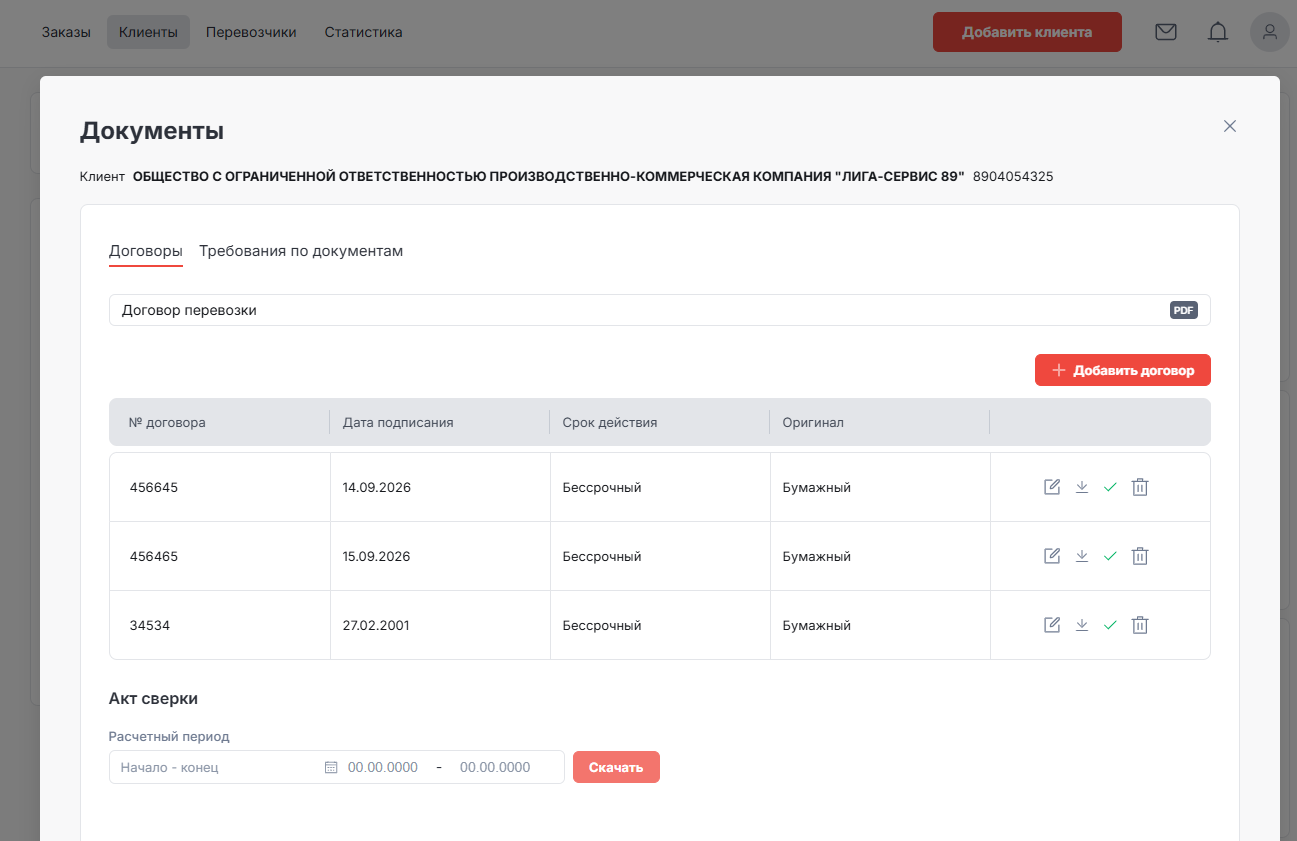Download contract 456465 file
The height and width of the screenshot is (841, 1297).
1081,556
